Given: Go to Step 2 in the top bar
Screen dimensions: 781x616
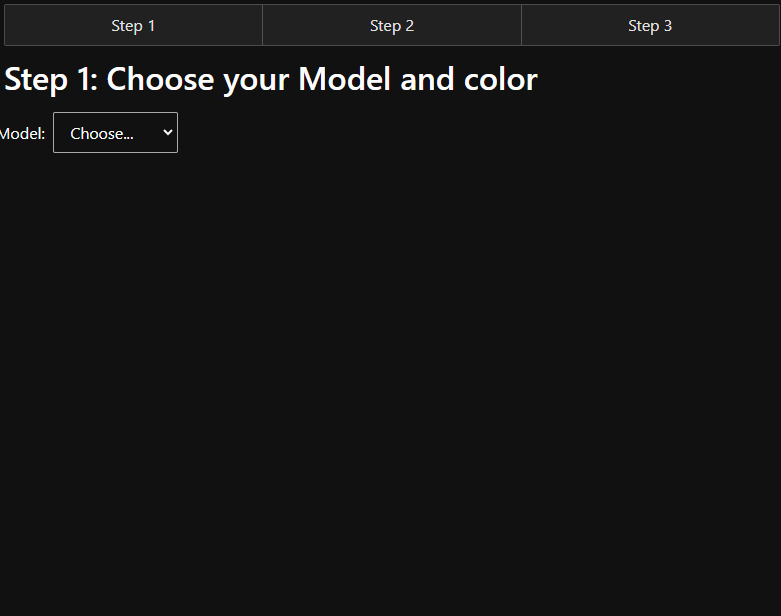Looking at the screenshot, I should click(x=391, y=25).
